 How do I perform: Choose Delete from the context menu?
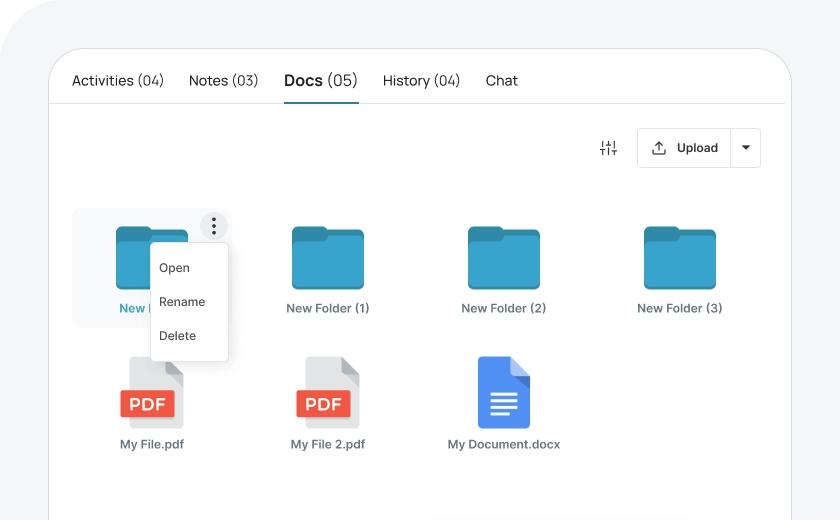(x=177, y=336)
